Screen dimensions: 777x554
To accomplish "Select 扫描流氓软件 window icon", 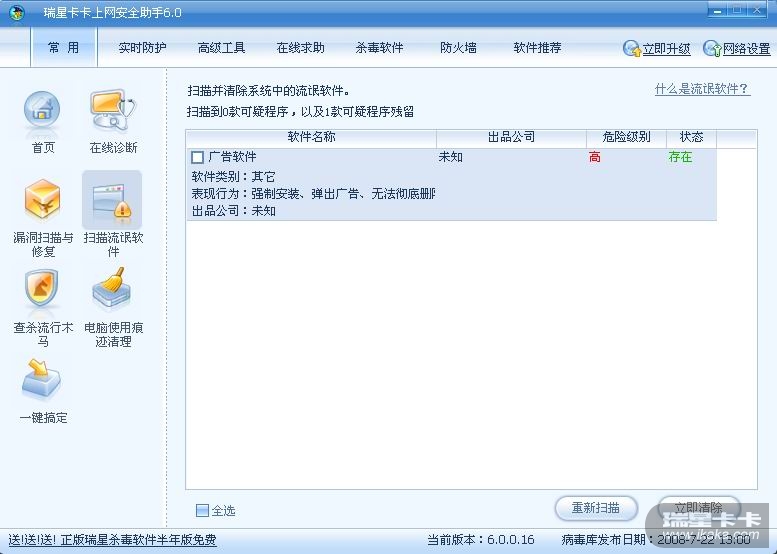I will click(x=112, y=200).
